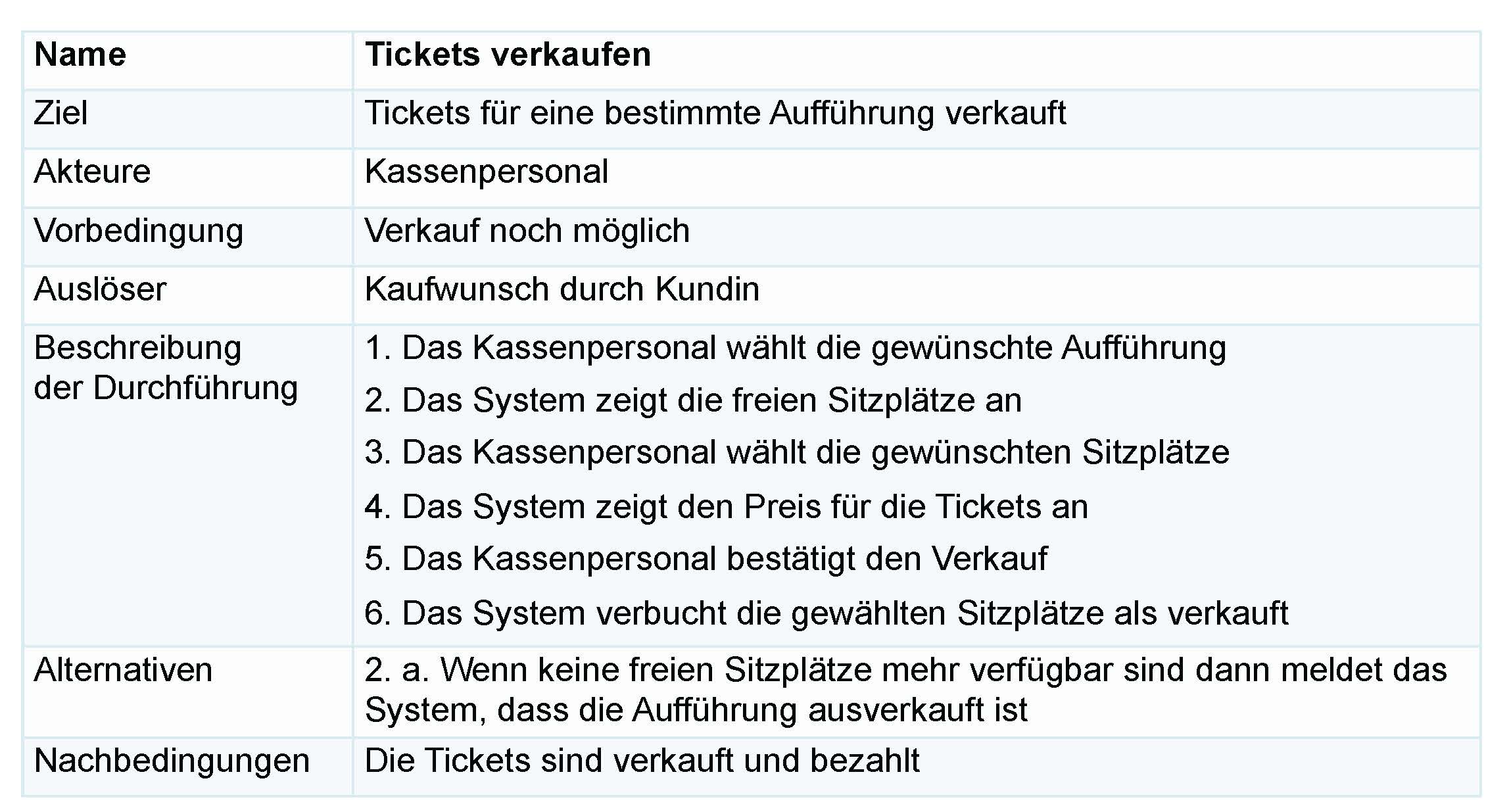Click the 'Tickets verkaufen' title cell
The image size is (1509, 812).
[x=508, y=55]
